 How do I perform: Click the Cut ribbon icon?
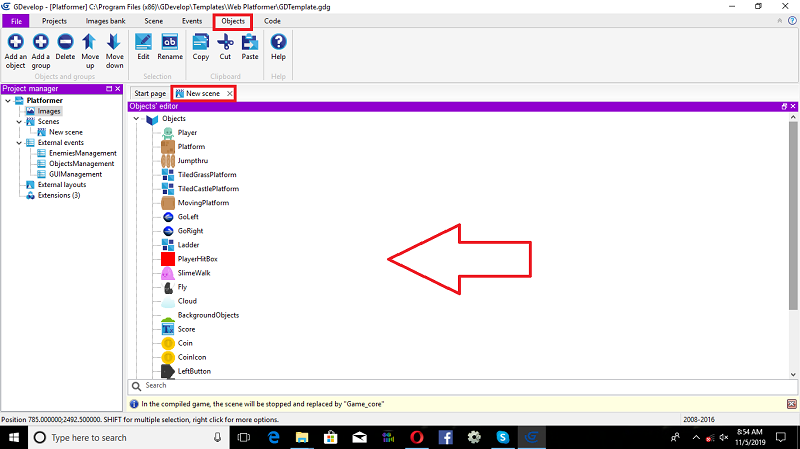pyautogui.click(x=225, y=42)
